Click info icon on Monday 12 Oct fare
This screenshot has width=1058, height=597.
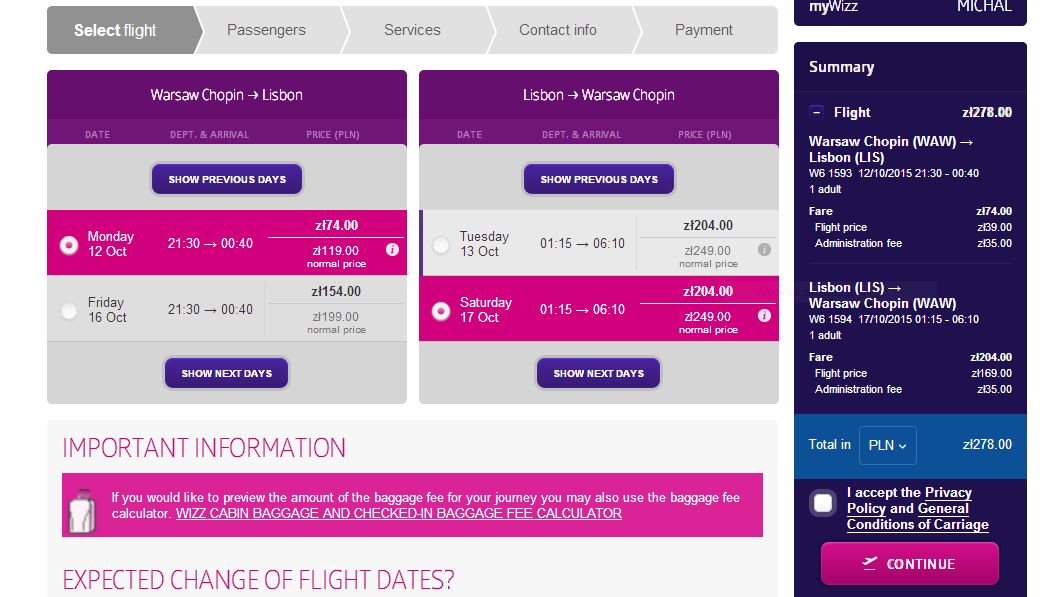tap(392, 250)
